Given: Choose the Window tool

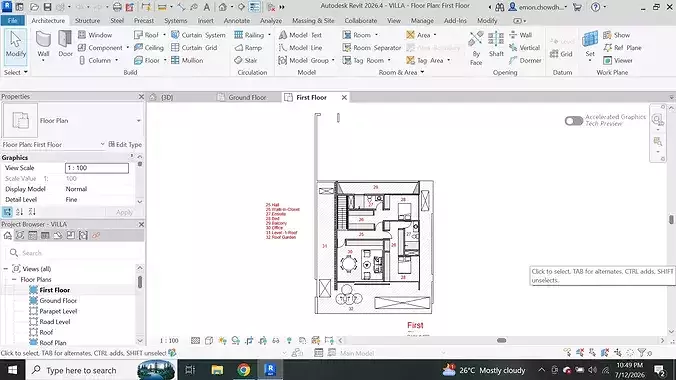Looking at the screenshot, I should [95, 35].
